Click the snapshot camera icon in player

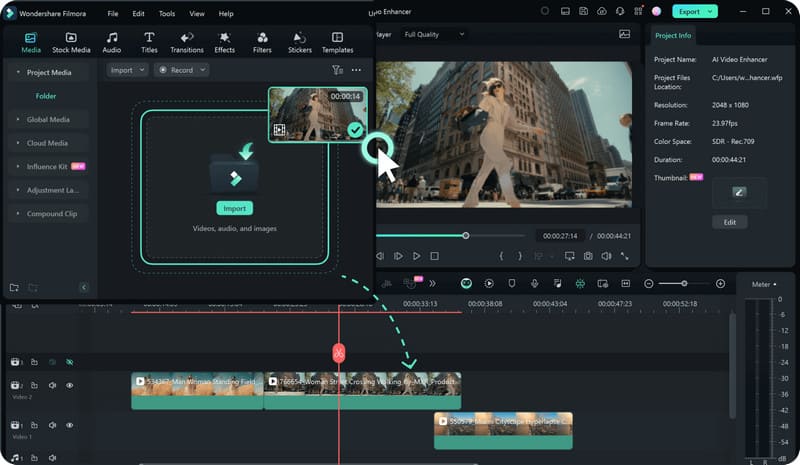588,256
